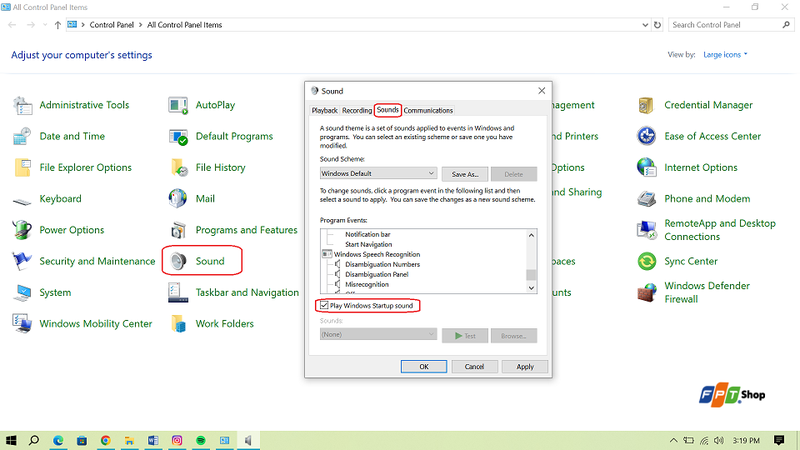
Task: Open the Work Folders icon
Action: point(178,323)
